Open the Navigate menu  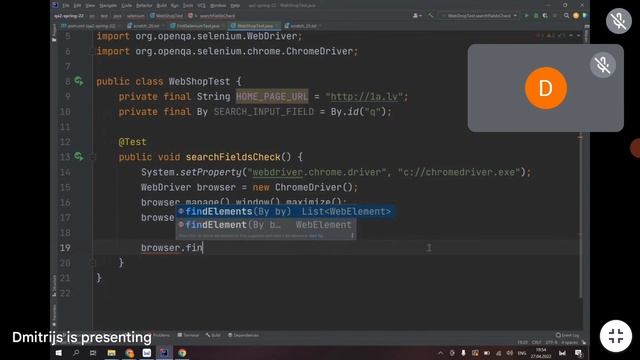108,6
